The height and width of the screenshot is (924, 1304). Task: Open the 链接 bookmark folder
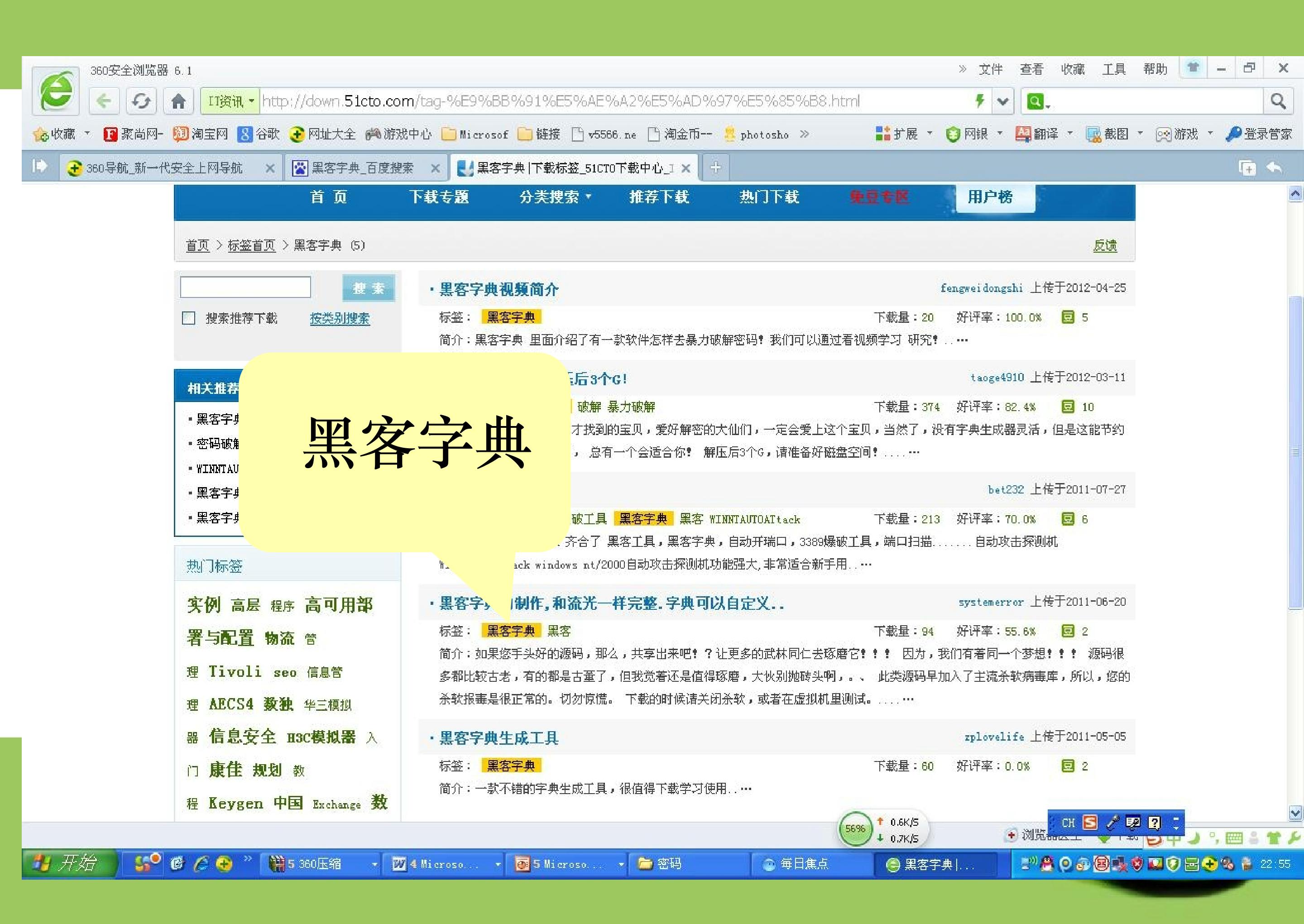(539, 134)
